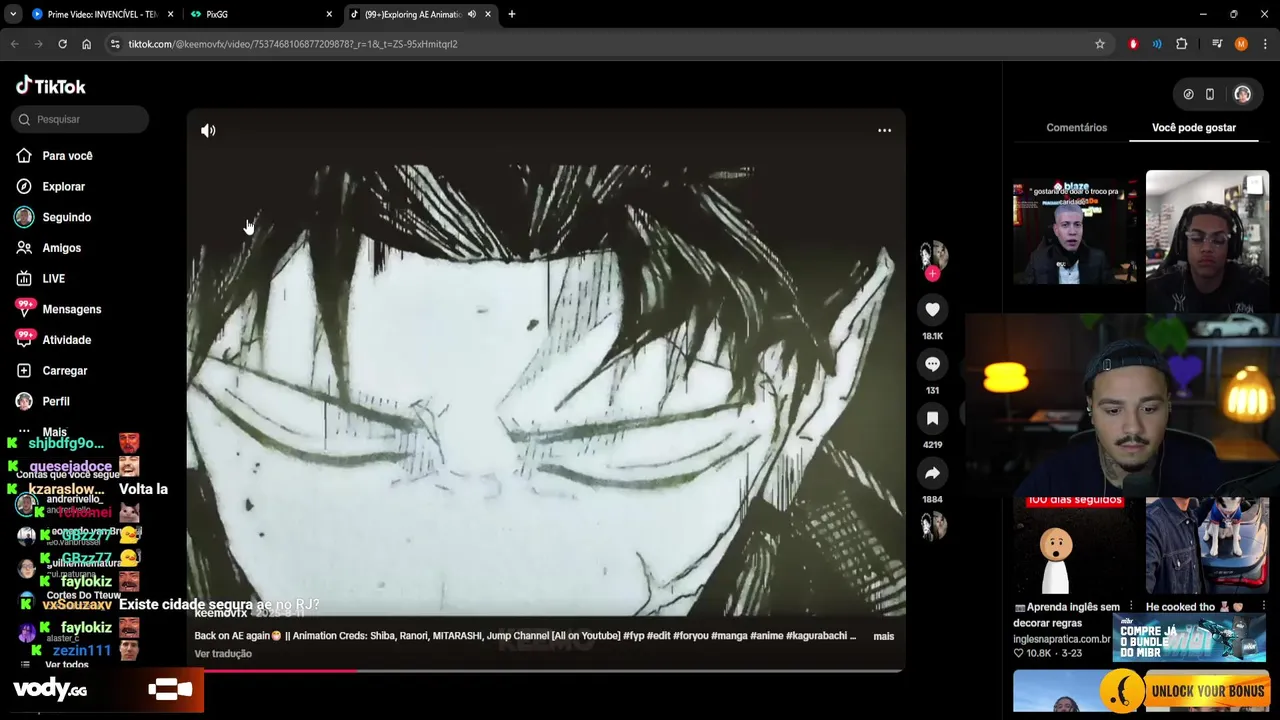Like the video with heart icon
The width and height of the screenshot is (1280, 720).
(x=932, y=310)
